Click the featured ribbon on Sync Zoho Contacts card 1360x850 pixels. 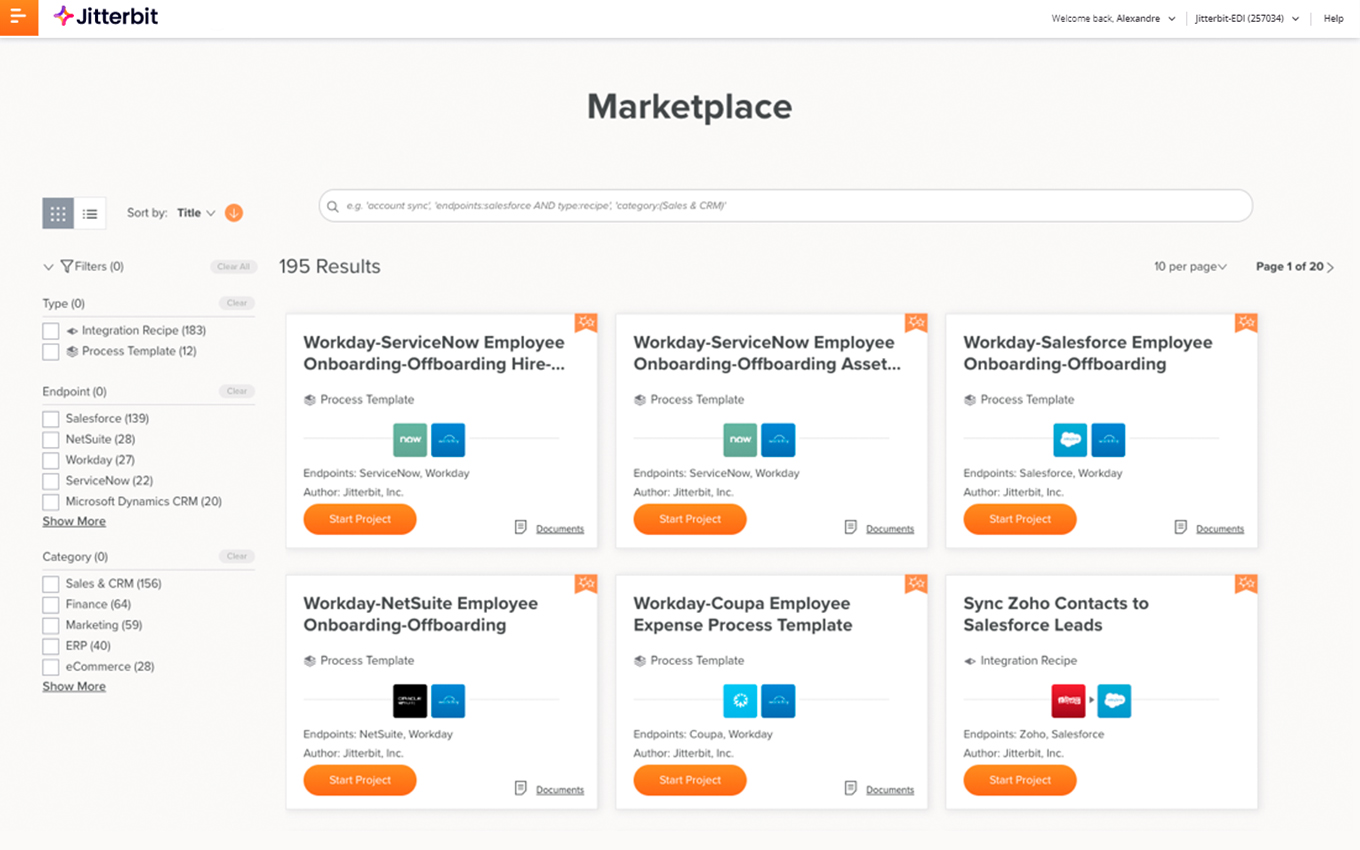tap(1246, 584)
